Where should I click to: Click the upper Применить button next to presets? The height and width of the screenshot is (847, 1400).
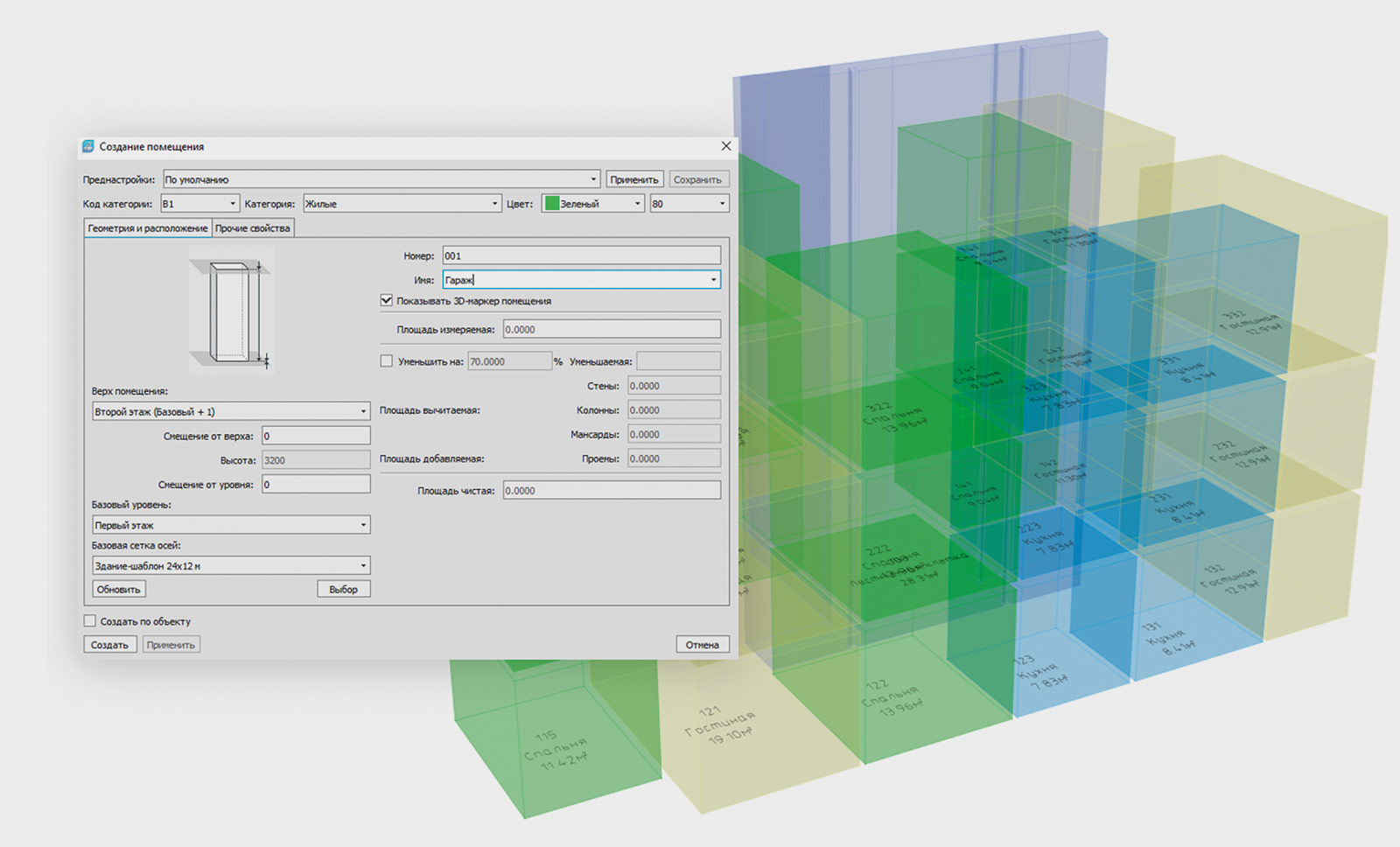[x=634, y=179]
